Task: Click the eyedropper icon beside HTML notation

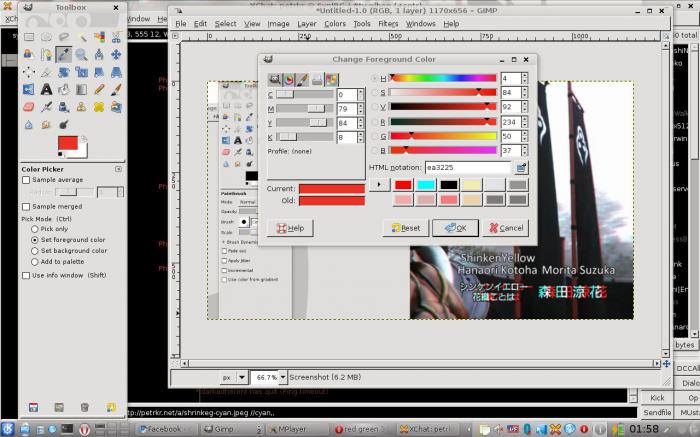Action: (x=521, y=168)
